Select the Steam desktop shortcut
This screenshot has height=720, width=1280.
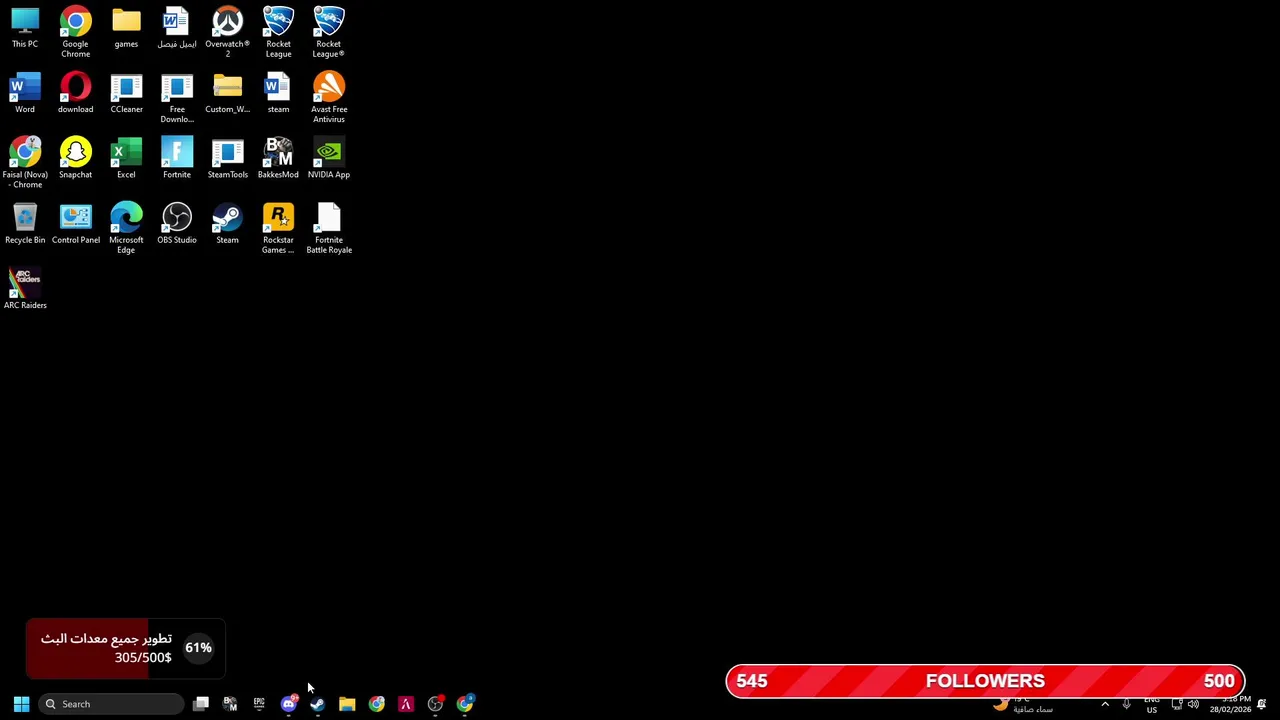[227, 224]
